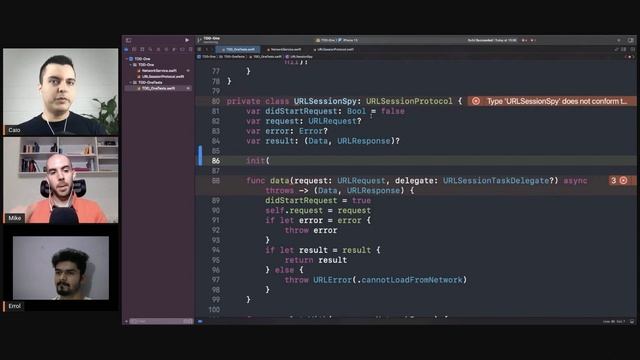Screen dimensions: 640x360
Task: Open URLSessionSpy symbol in the jump bar
Action: [x=299, y=57]
